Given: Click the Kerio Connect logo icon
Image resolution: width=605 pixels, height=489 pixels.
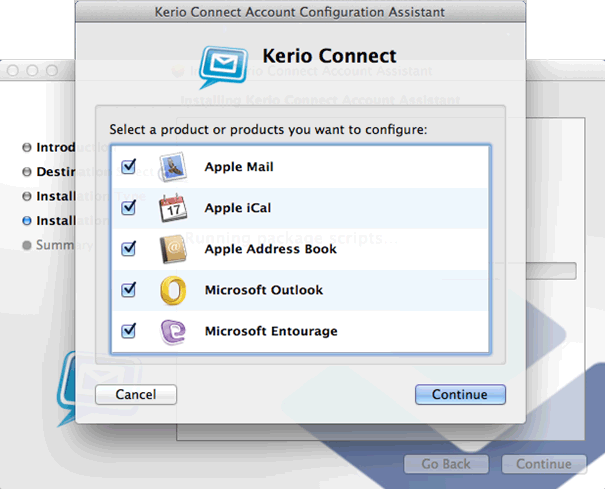Looking at the screenshot, I should (223, 67).
